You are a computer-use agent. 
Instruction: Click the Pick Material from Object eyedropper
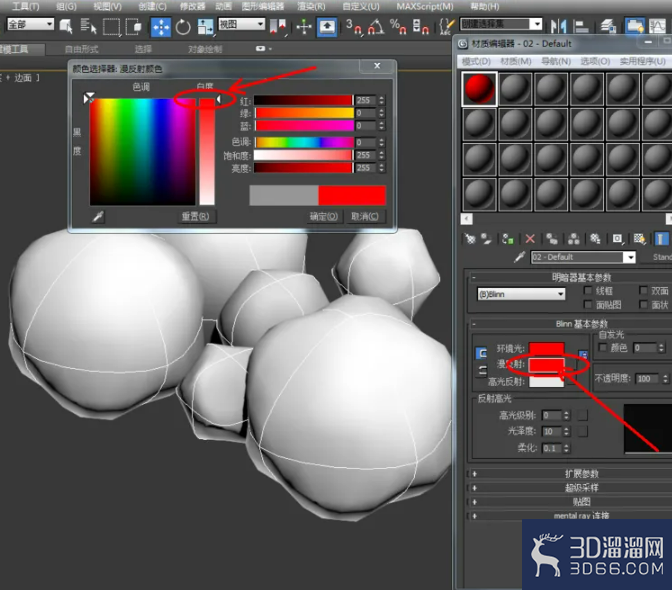[519, 257]
